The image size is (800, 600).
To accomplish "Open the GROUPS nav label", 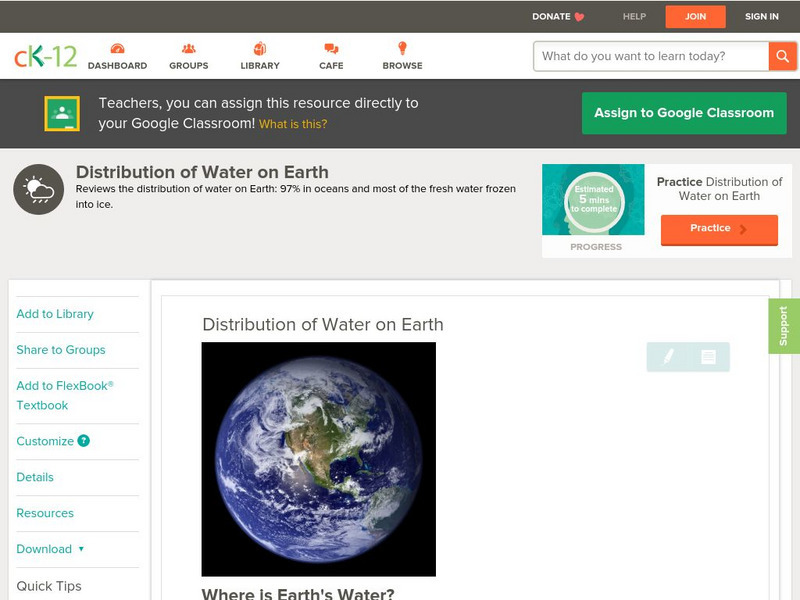I will click(189, 65).
